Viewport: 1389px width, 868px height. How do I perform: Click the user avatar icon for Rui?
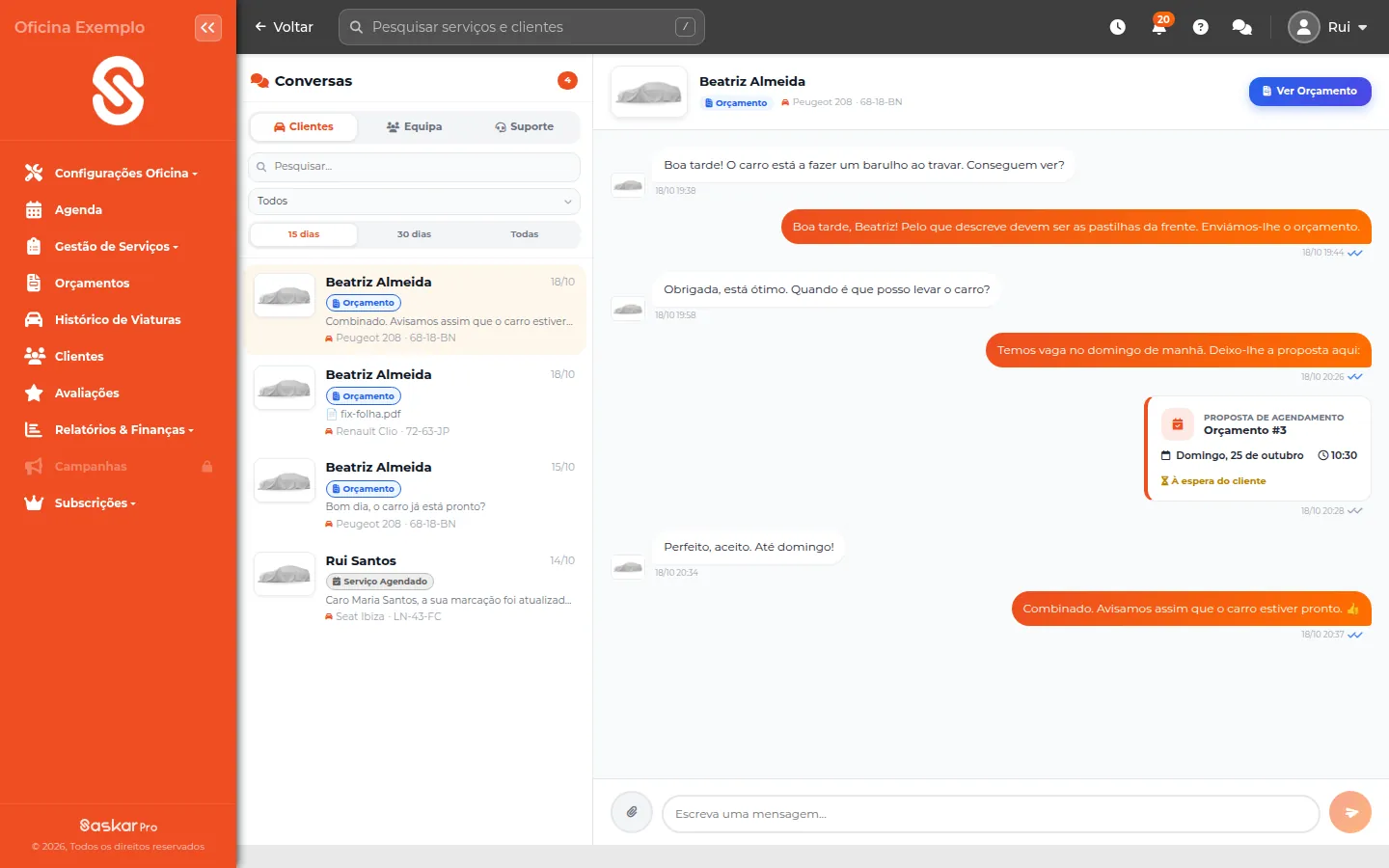1304,27
